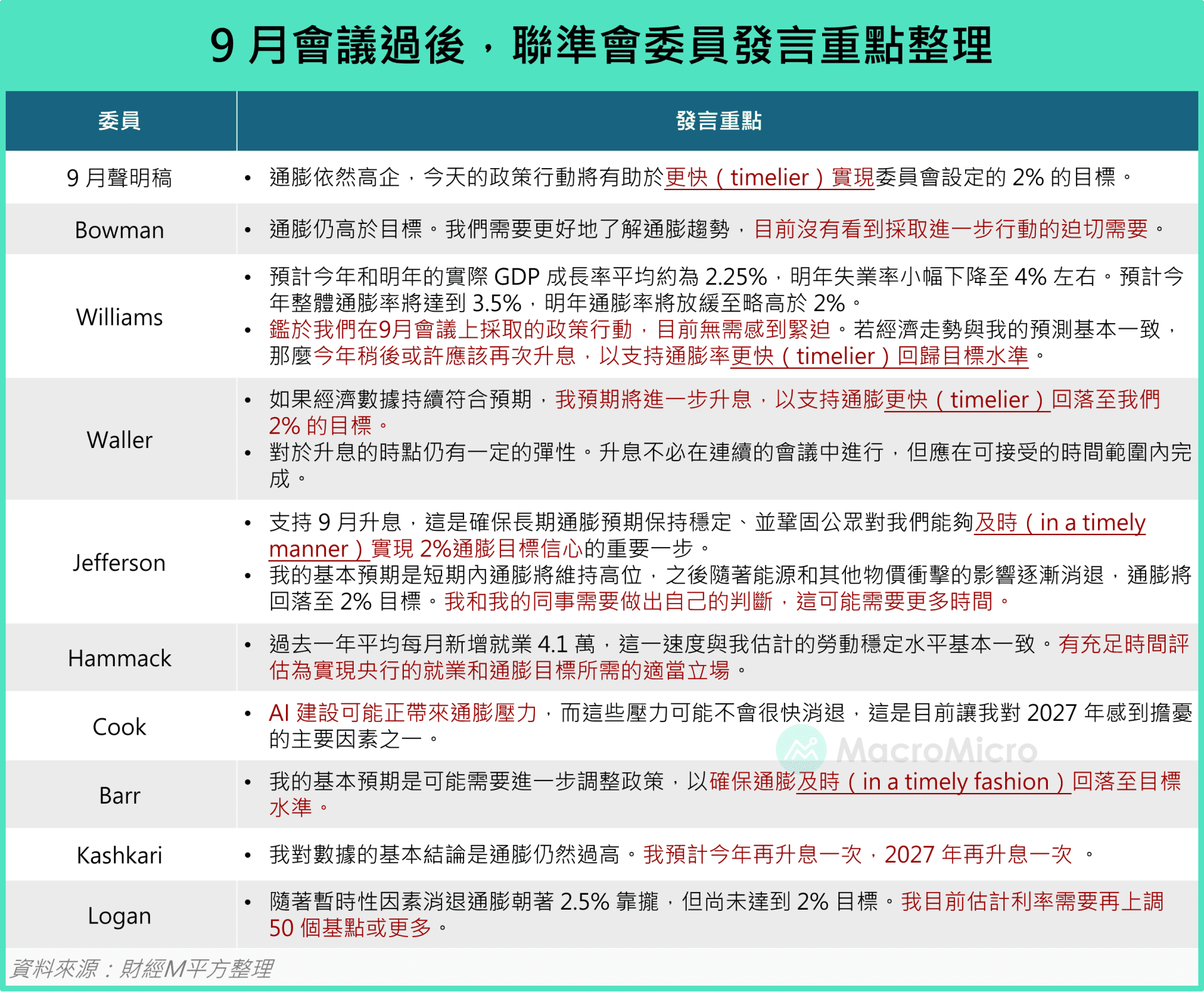Select the Hammack row label

pos(119,658)
